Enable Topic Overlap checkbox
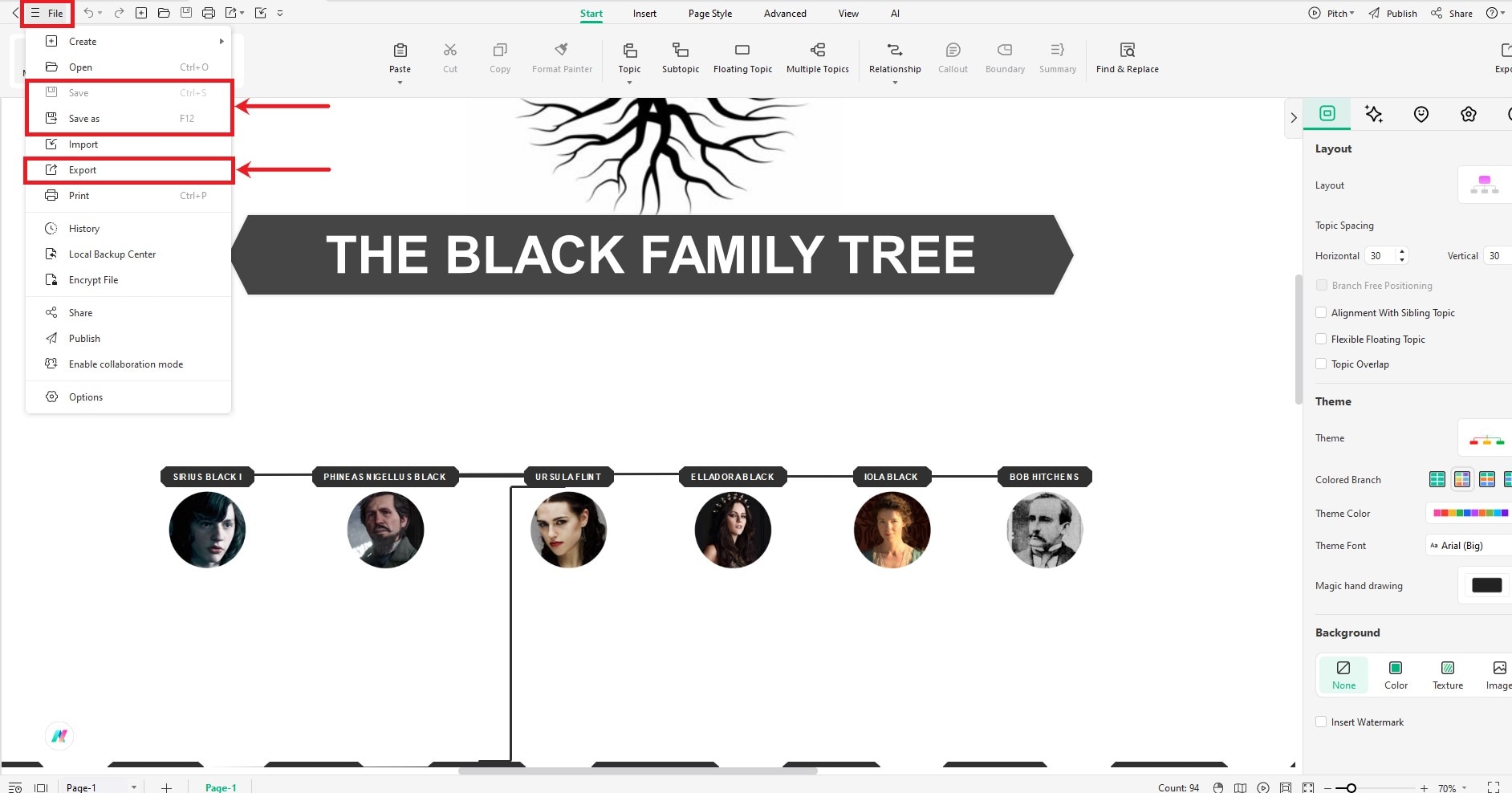Viewport: 1512px width, 793px height. click(1321, 364)
